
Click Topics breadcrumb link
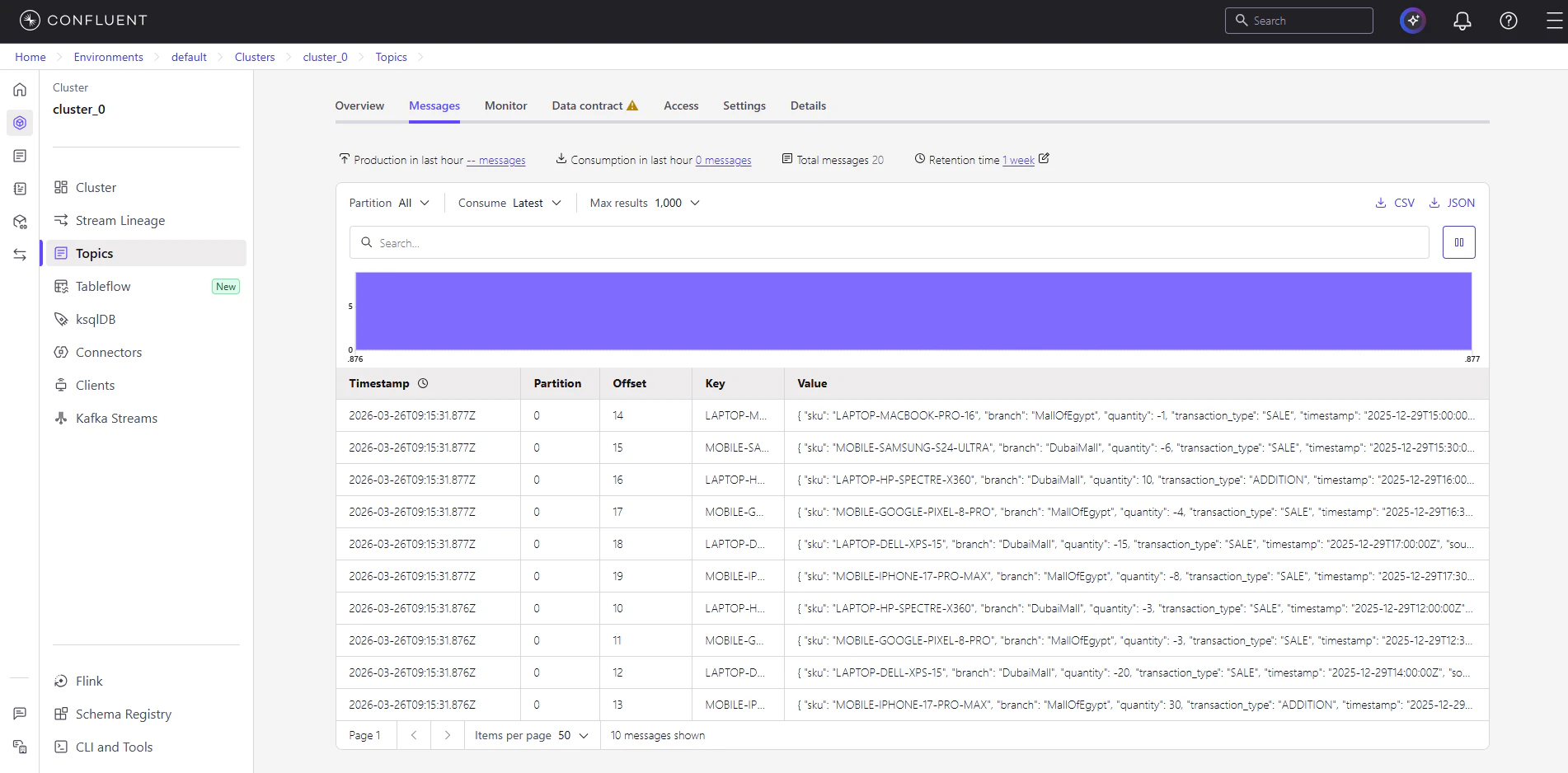391,57
